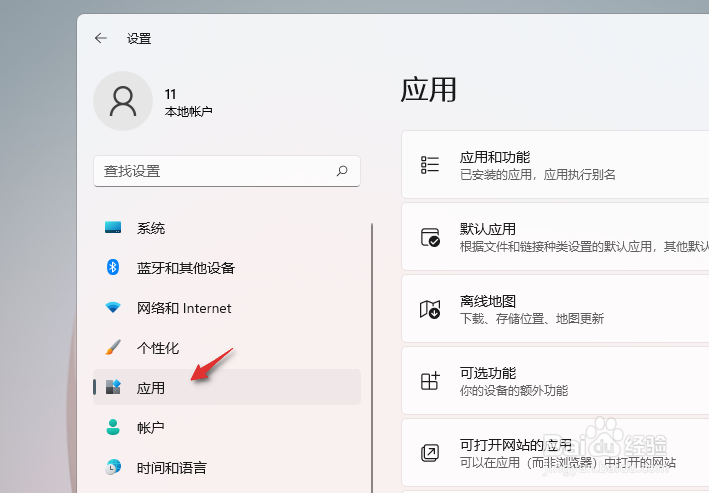Select 蓝牙和其他设备 in the sidebar
Screen dimensions: 709x493
click(227, 267)
